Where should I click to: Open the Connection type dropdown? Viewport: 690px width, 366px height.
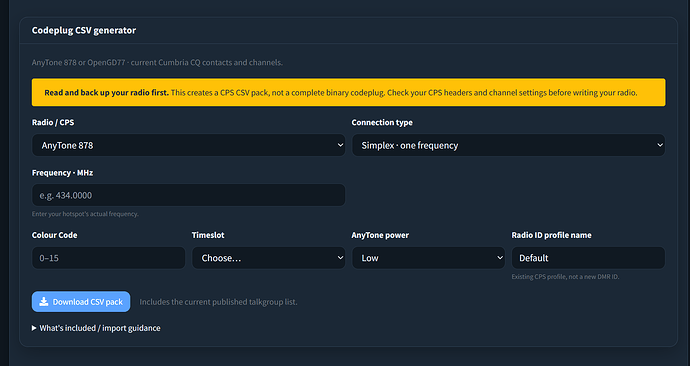pyautogui.click(x=508, y=145)
